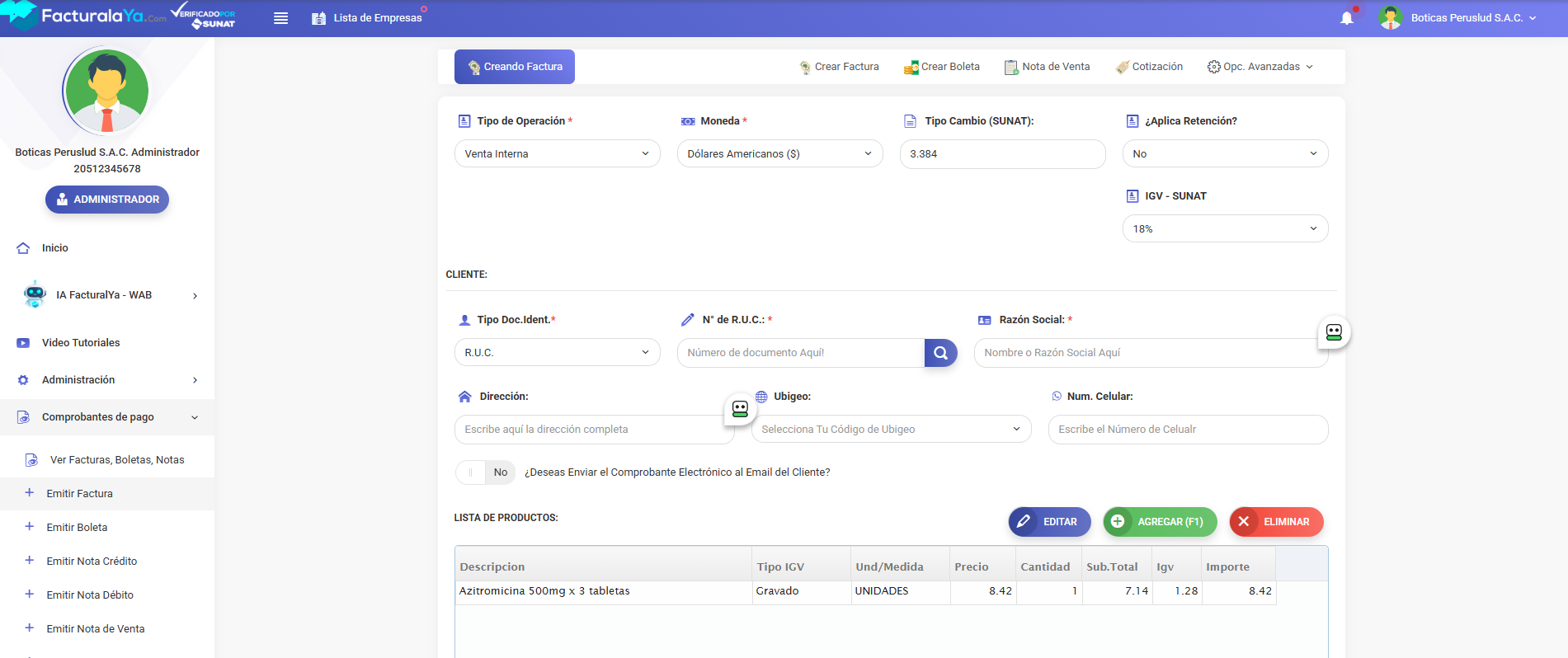Click the Num. Celular input field
Viewport: 1568px width, 658px height.
click(1189, 430)
